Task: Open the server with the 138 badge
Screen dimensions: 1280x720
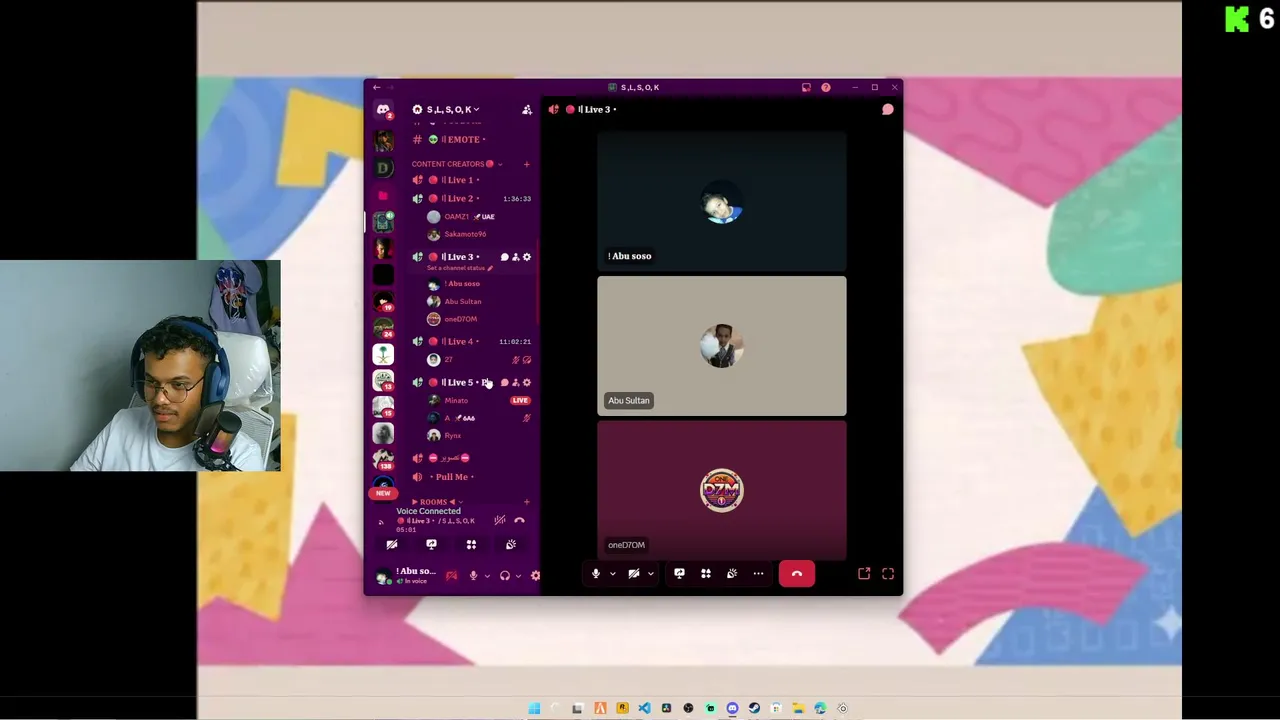Action: click(x=383, y=459)
